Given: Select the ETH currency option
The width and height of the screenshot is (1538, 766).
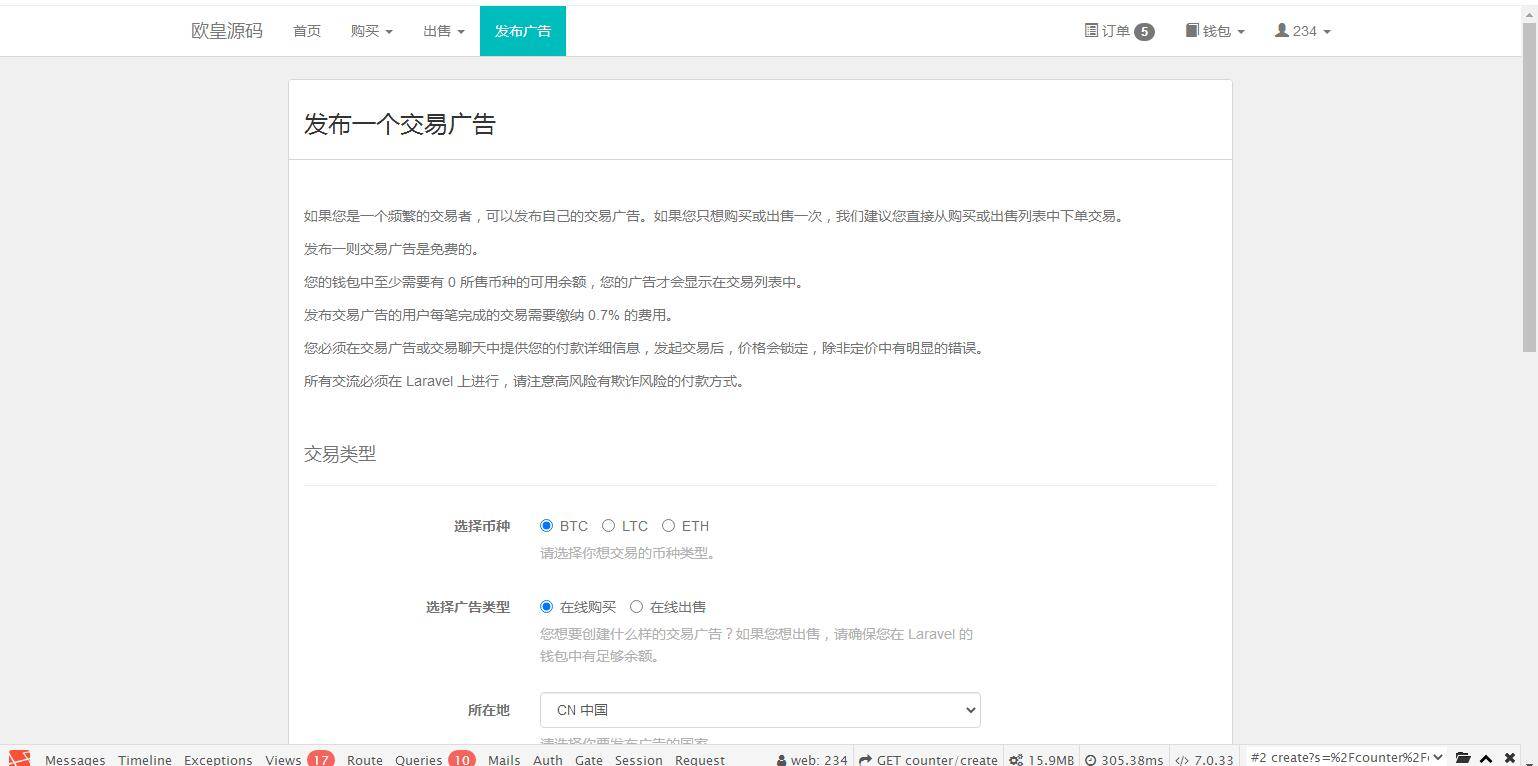Looking at the screenshot, I should pos(668,525).
